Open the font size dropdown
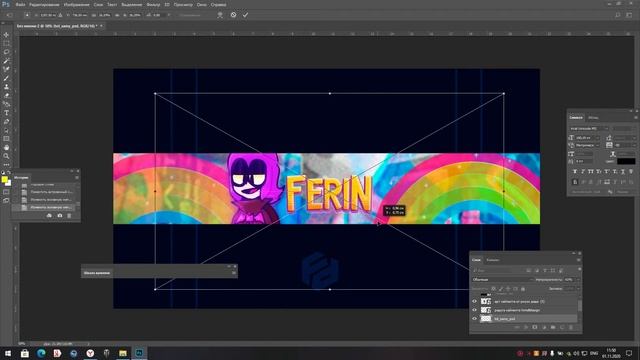This screenshot has height=360, width=640. coord(598,138)
